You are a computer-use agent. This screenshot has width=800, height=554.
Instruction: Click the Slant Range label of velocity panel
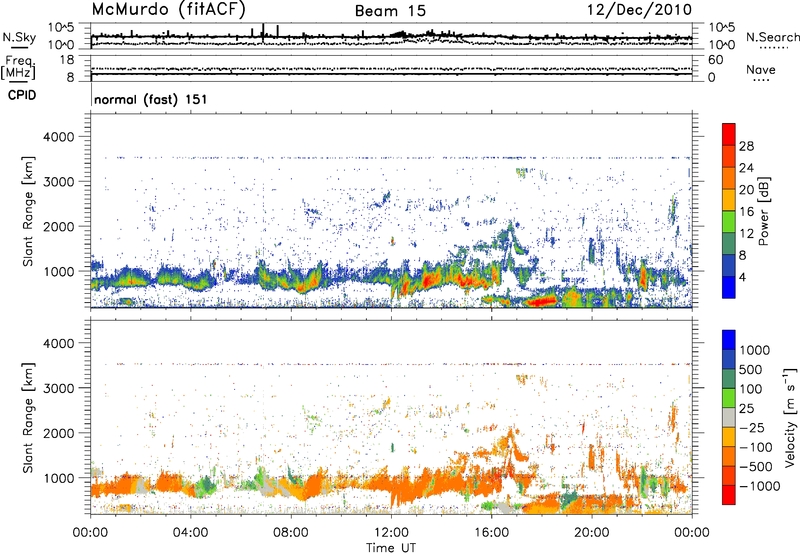[x=28, y=417]
